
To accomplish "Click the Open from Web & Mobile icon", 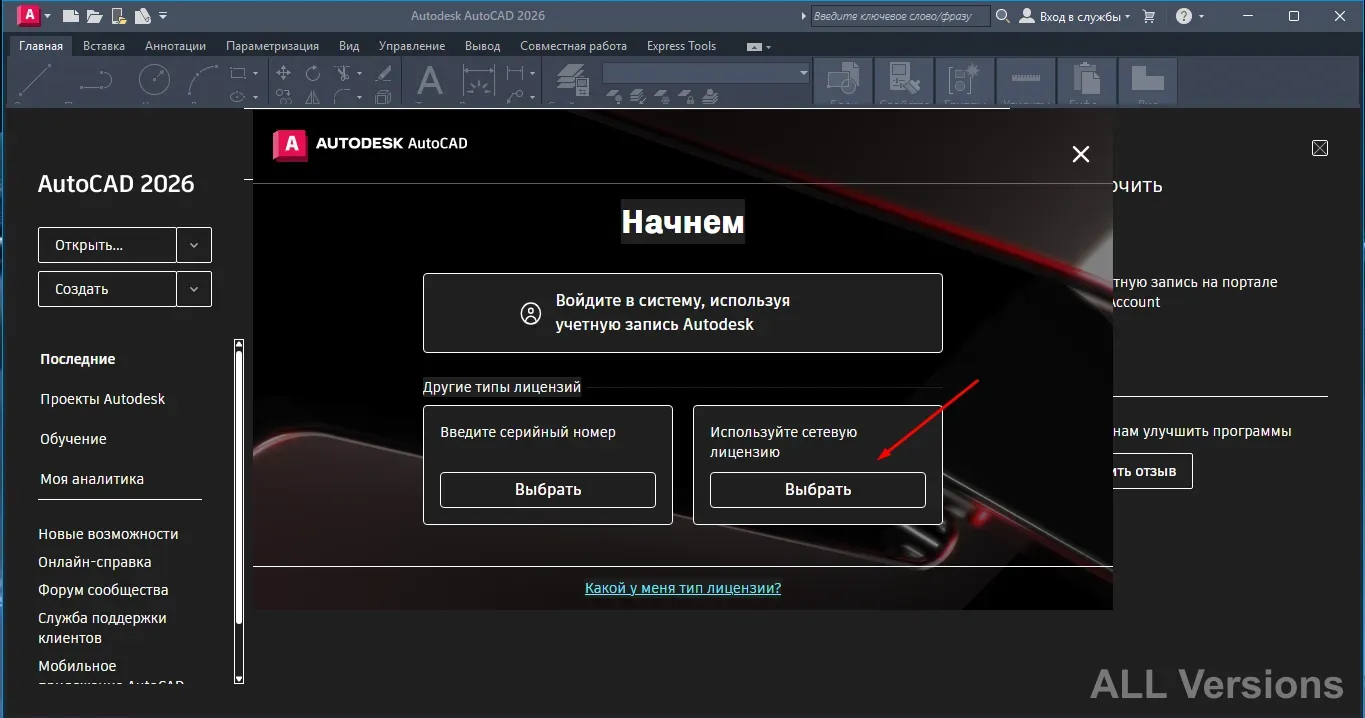I will click(x=119, y=16).
